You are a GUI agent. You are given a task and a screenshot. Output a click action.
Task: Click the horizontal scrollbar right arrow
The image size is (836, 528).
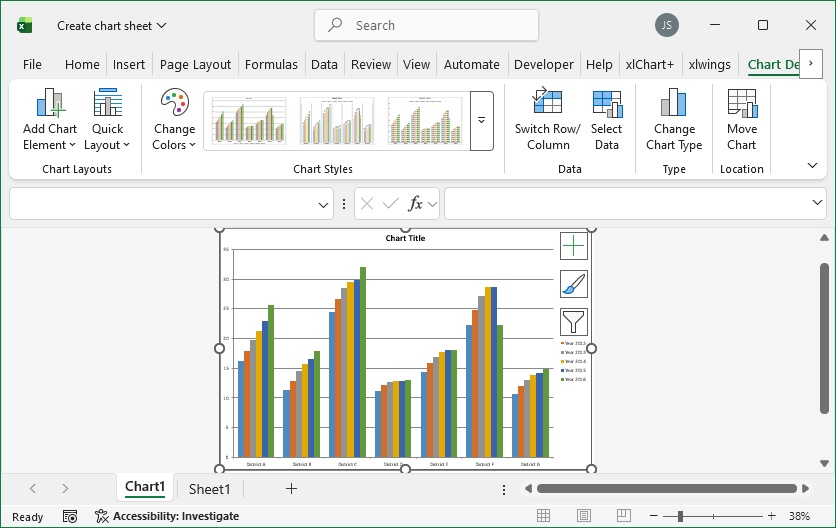click(x=806, y=489)
